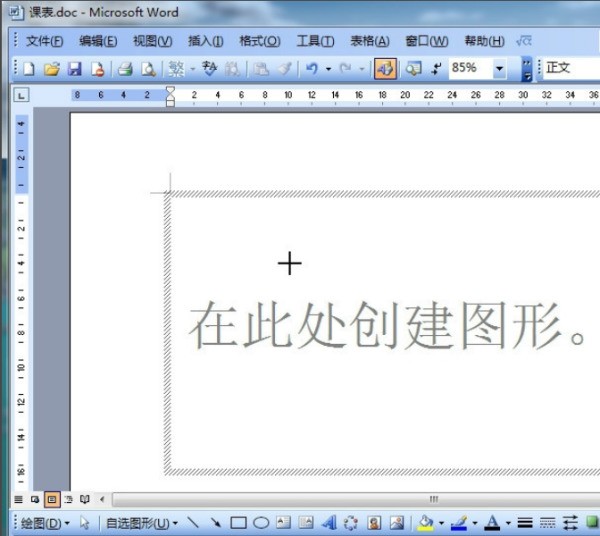Open a file with the folder icon

click(x=52, y=69)
